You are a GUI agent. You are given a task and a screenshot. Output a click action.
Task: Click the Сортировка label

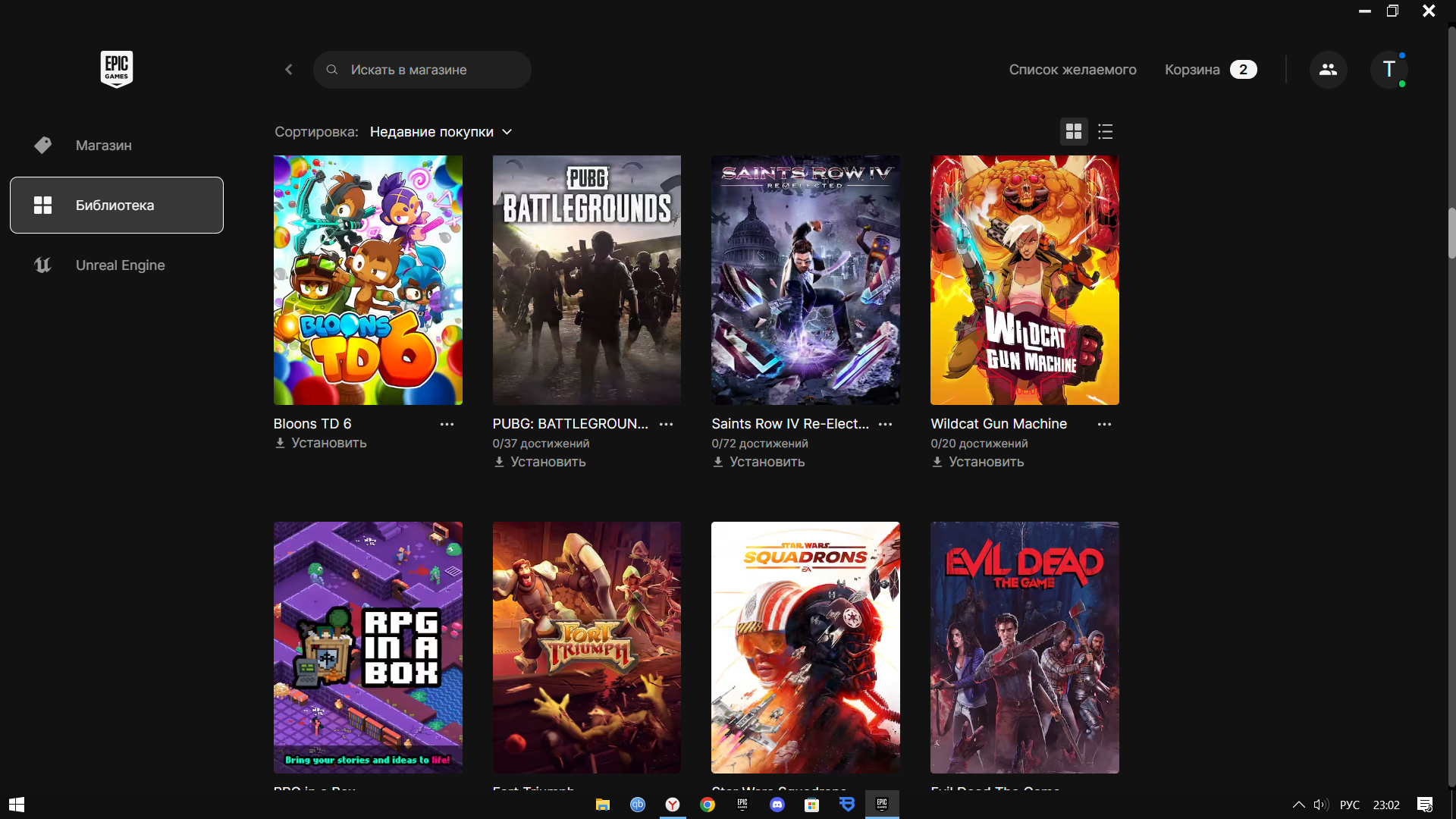(x=316, y=132)
